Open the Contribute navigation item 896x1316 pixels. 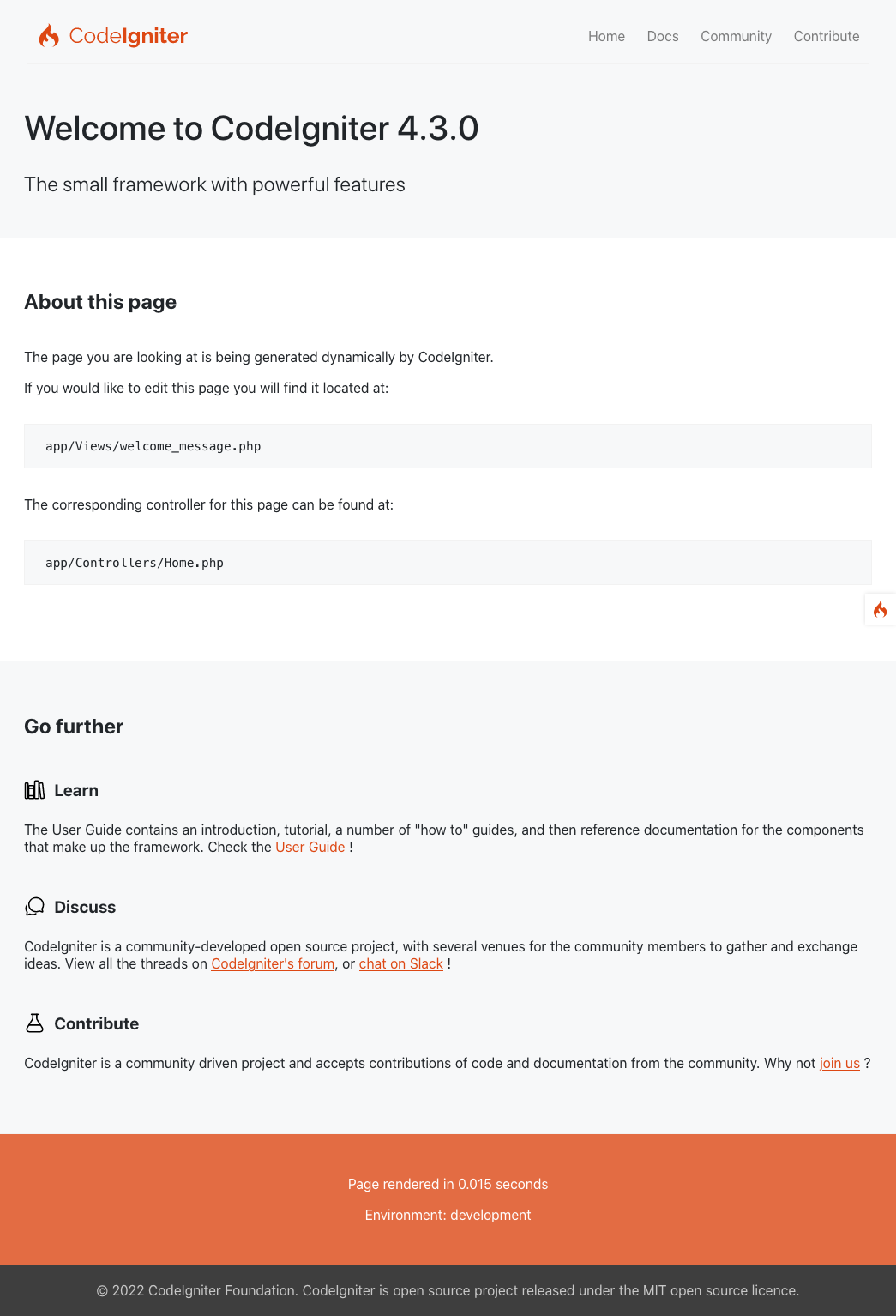[826, 36]
